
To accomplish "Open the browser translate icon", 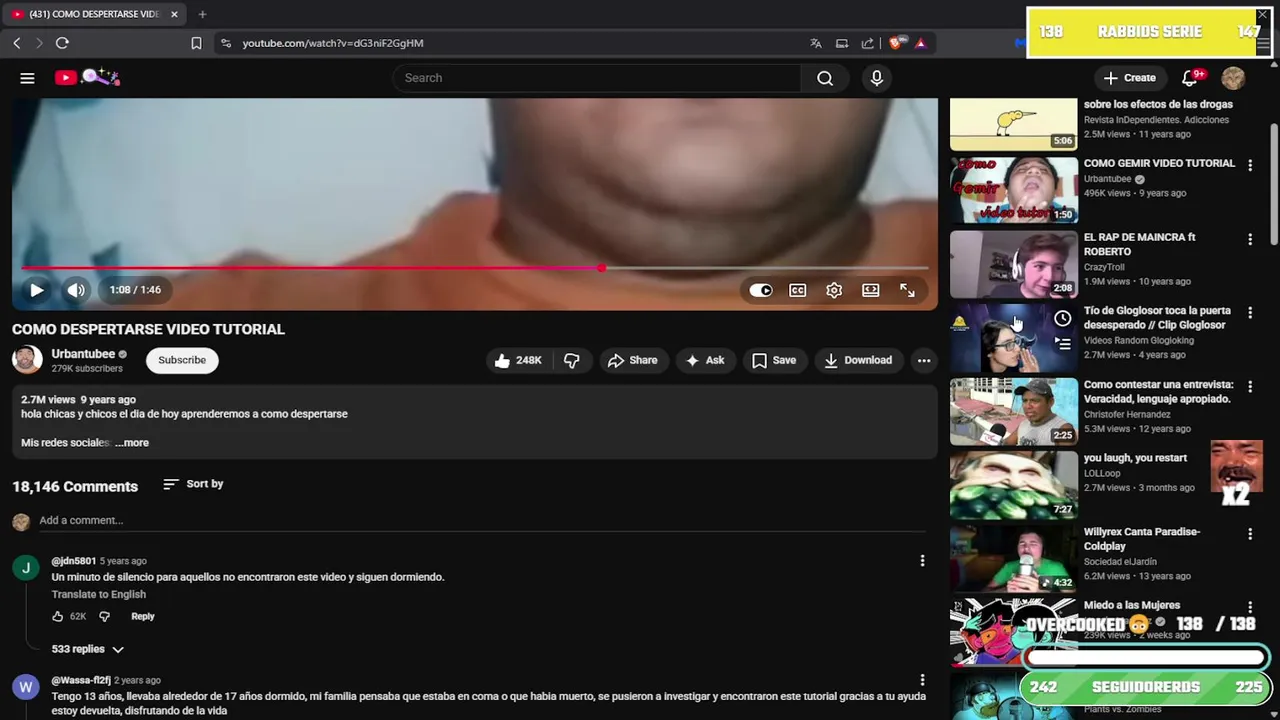I will (x=816, y=43).
